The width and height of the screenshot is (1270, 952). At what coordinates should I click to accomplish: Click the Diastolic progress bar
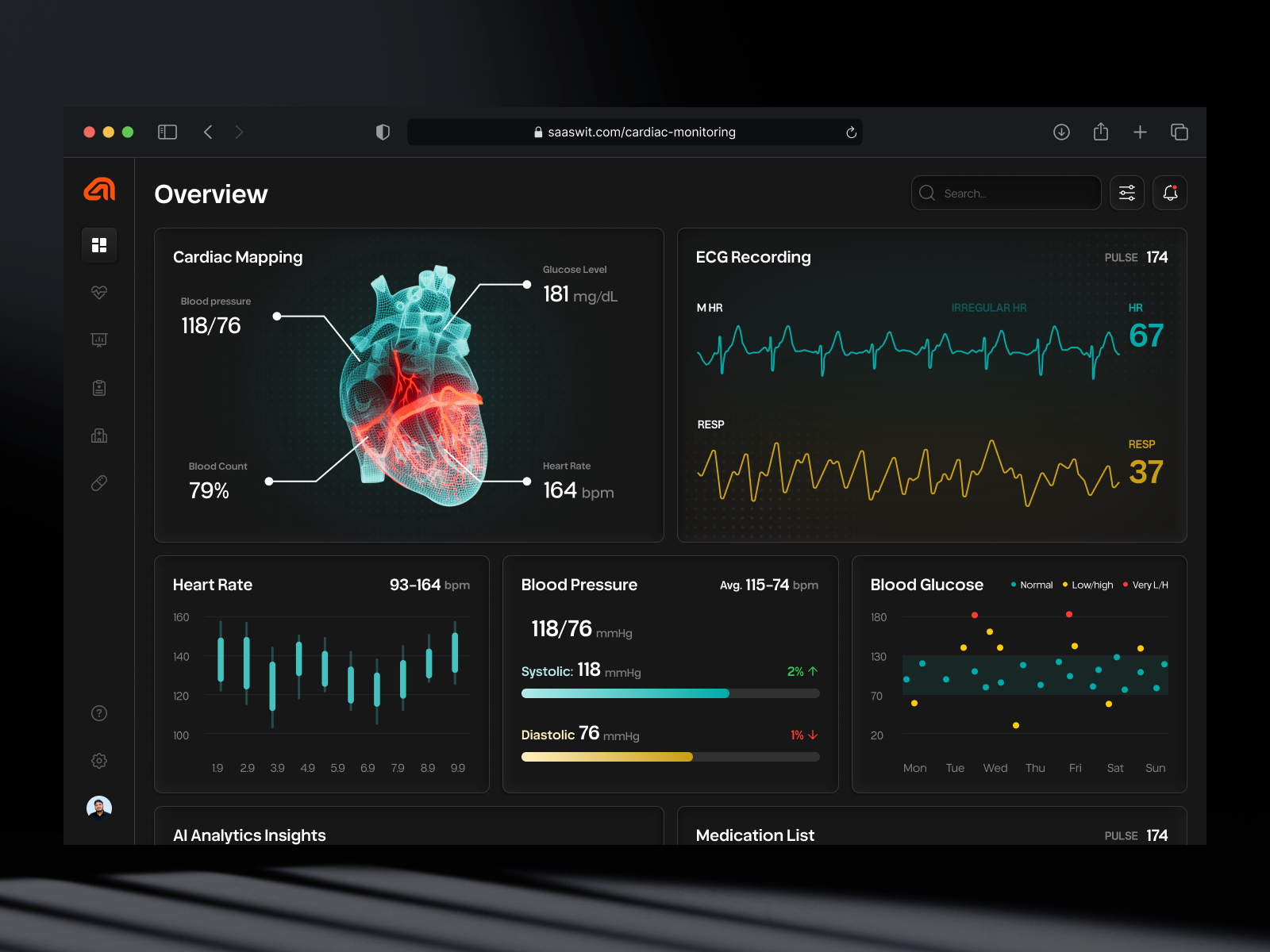pos(671,757)
